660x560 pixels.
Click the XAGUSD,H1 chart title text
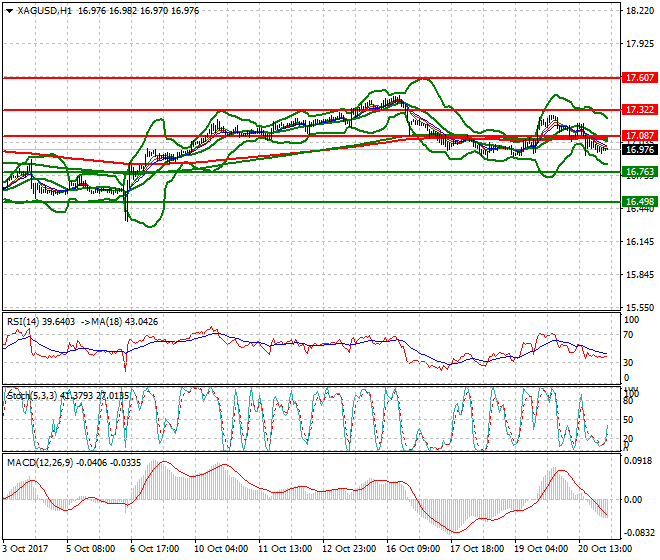tap(45, 11)
